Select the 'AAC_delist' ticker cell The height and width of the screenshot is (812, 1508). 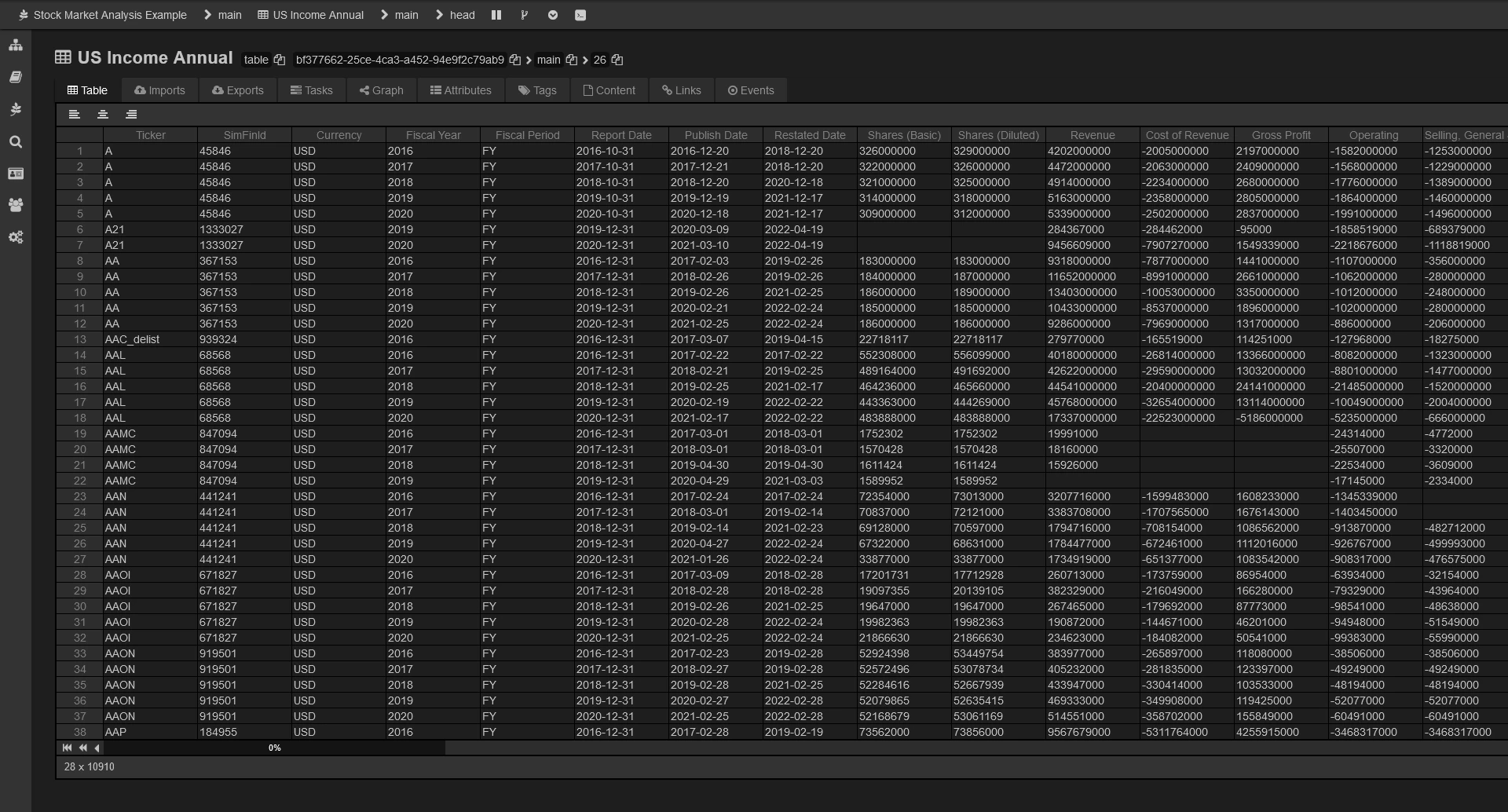150,339
